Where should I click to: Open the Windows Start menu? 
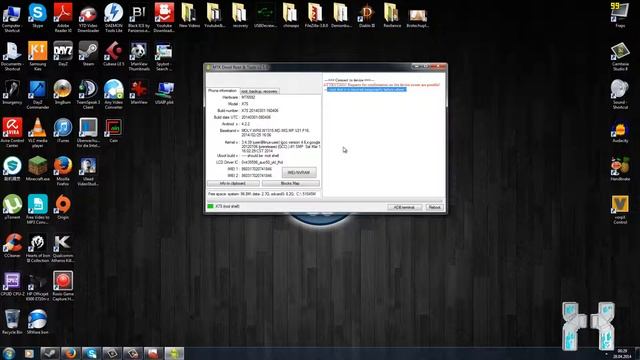pos(9,353)
